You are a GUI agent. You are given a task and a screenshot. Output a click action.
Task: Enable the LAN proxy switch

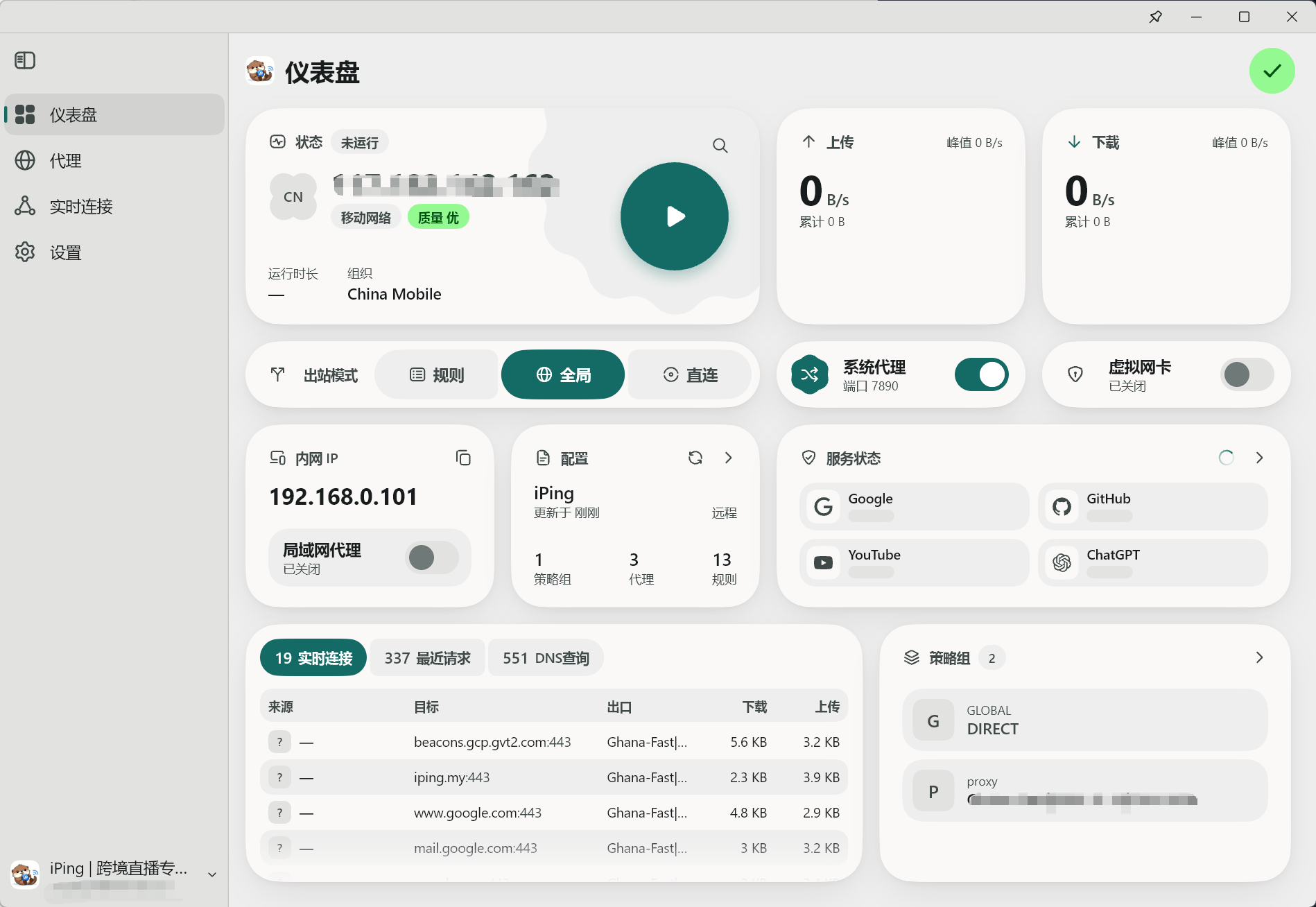click(431, 558)
